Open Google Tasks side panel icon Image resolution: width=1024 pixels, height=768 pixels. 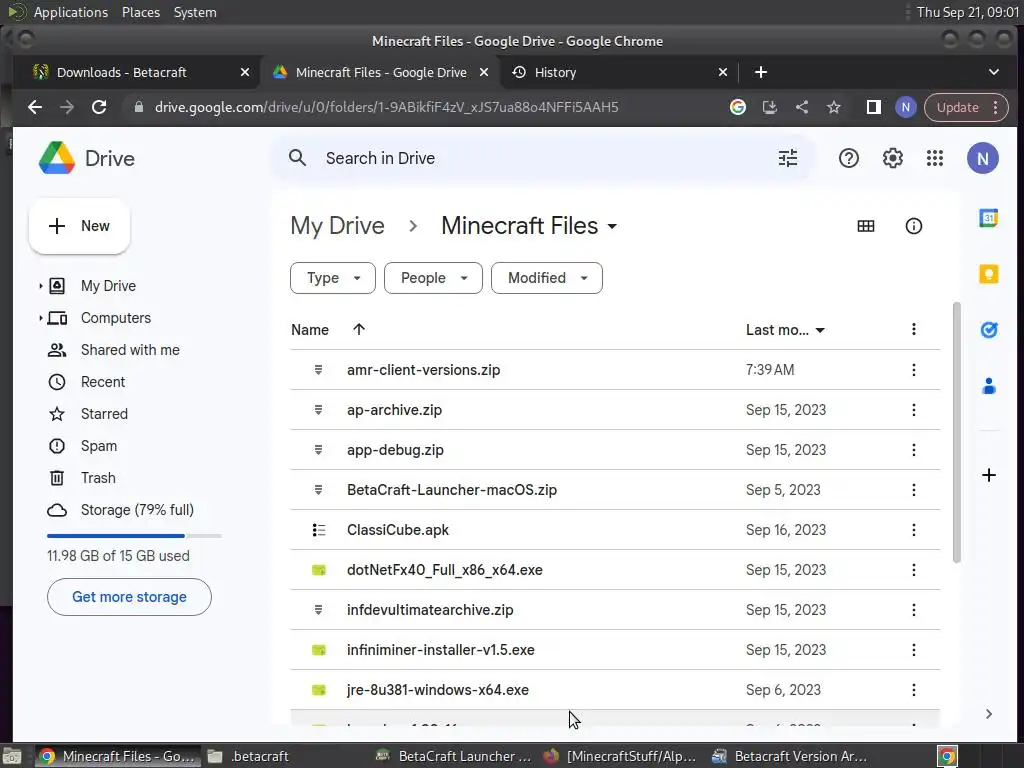click(x=988, y=330)
